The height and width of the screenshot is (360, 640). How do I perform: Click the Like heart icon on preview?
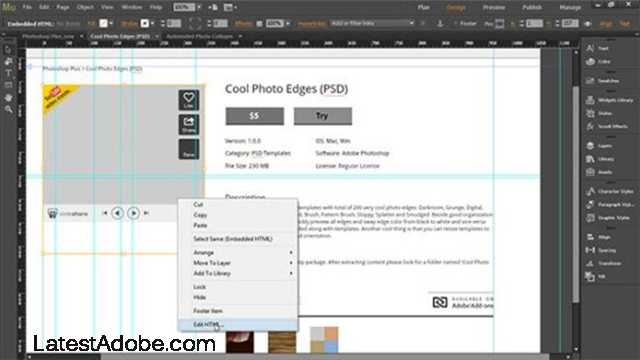point(189,100)
